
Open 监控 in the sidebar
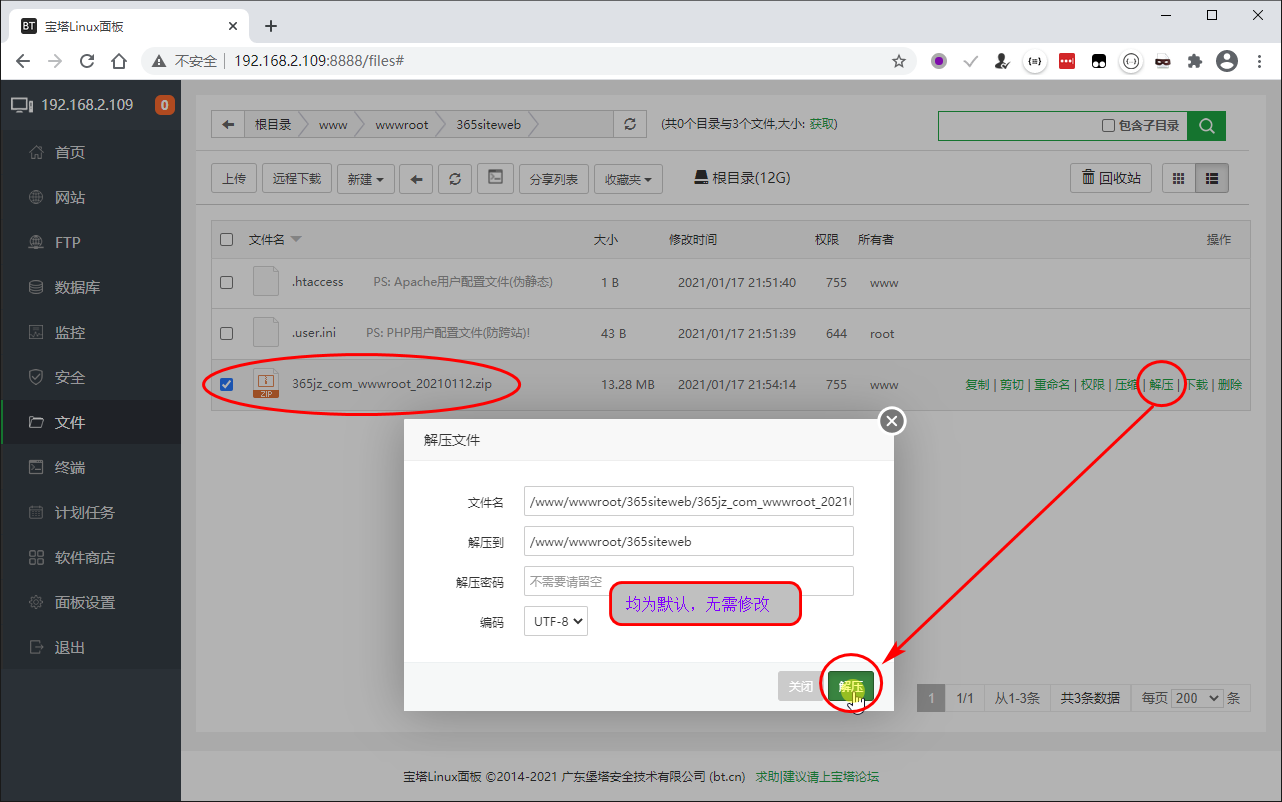coord(70,333)
